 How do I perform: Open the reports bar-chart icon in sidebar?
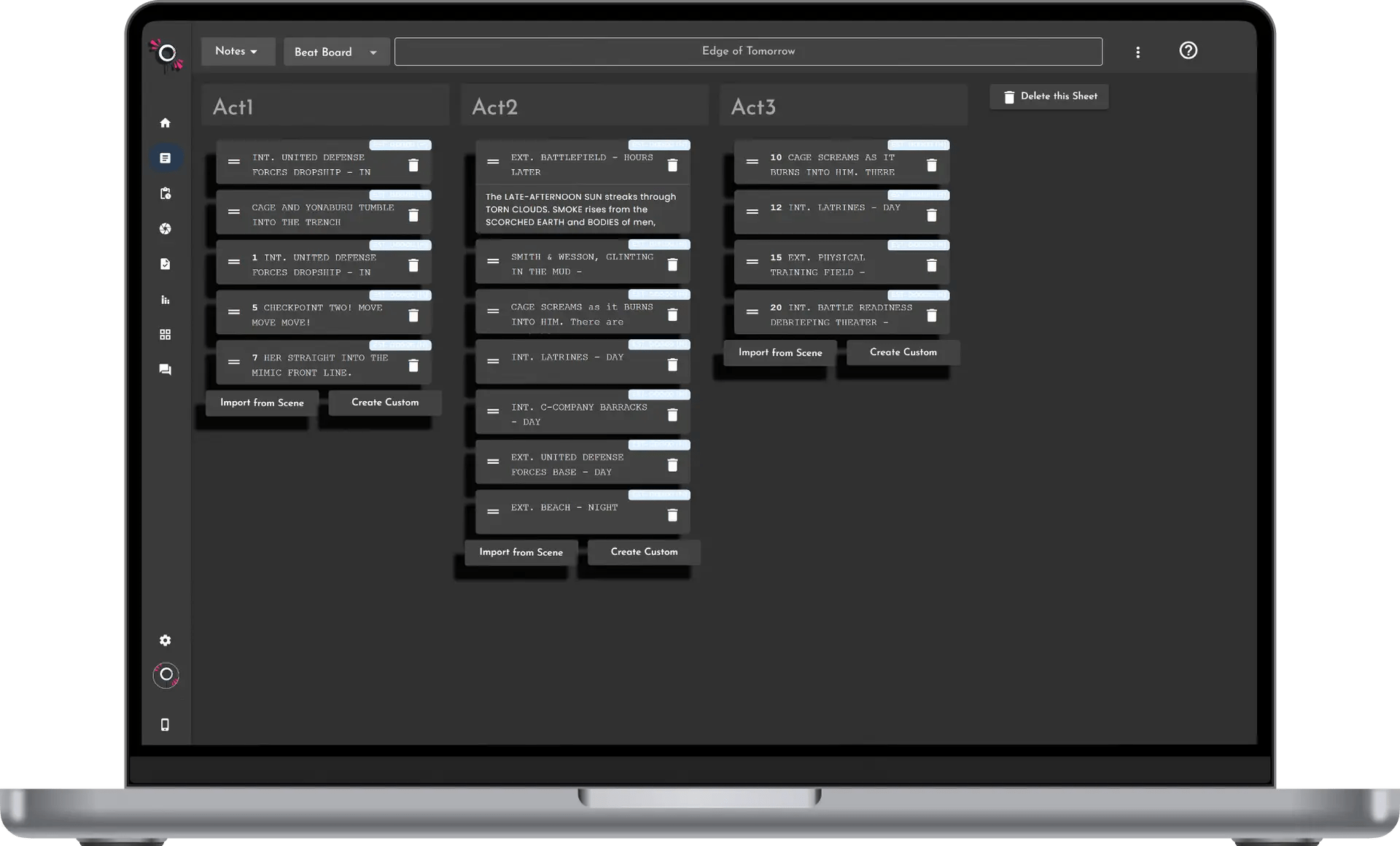(166, 300)
